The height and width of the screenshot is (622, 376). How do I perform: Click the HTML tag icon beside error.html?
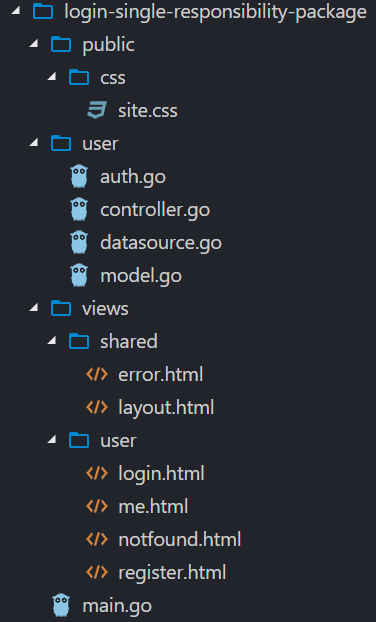coord(97,374)
